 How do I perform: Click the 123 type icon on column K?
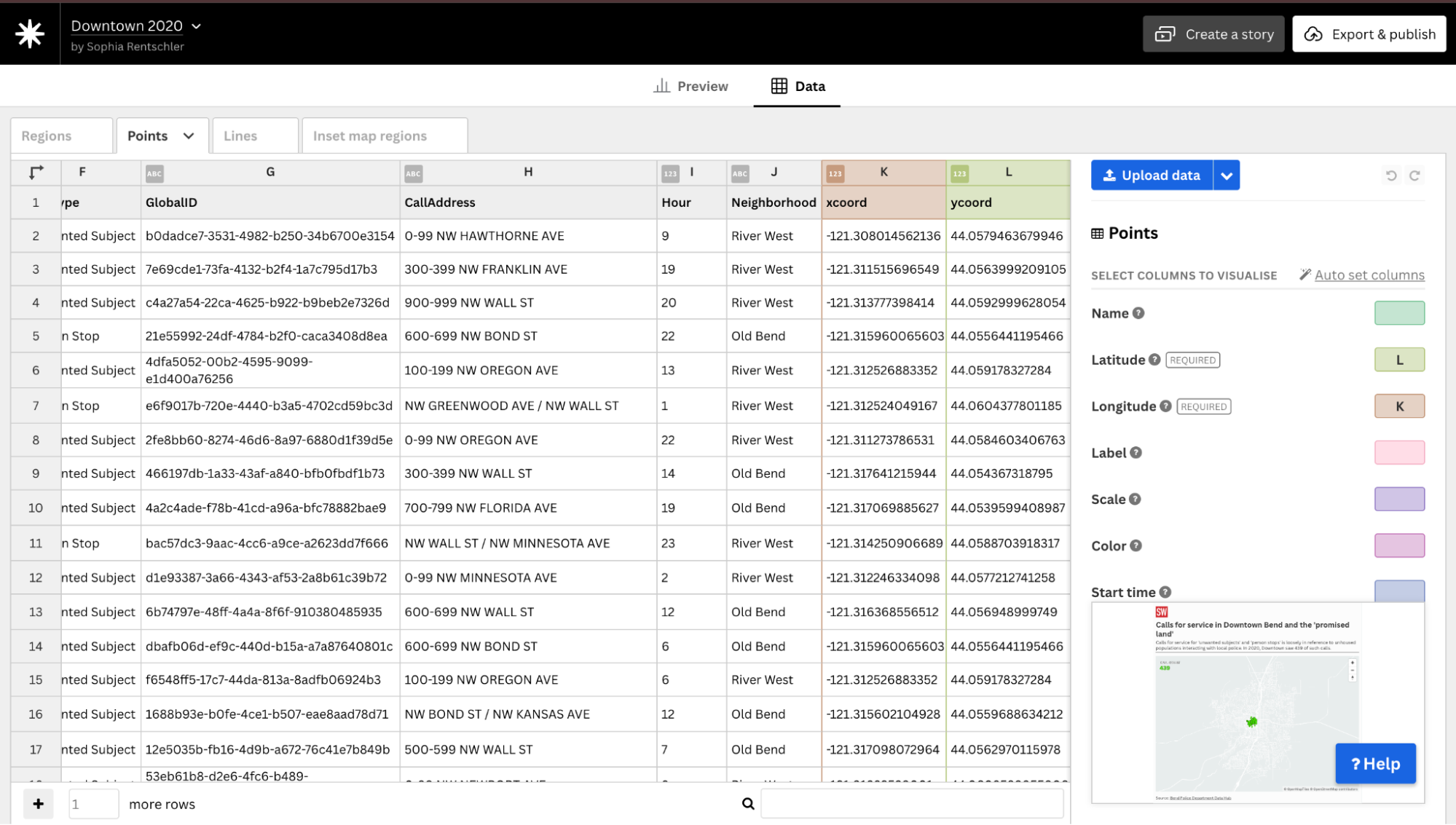click(x=835, y=173)
